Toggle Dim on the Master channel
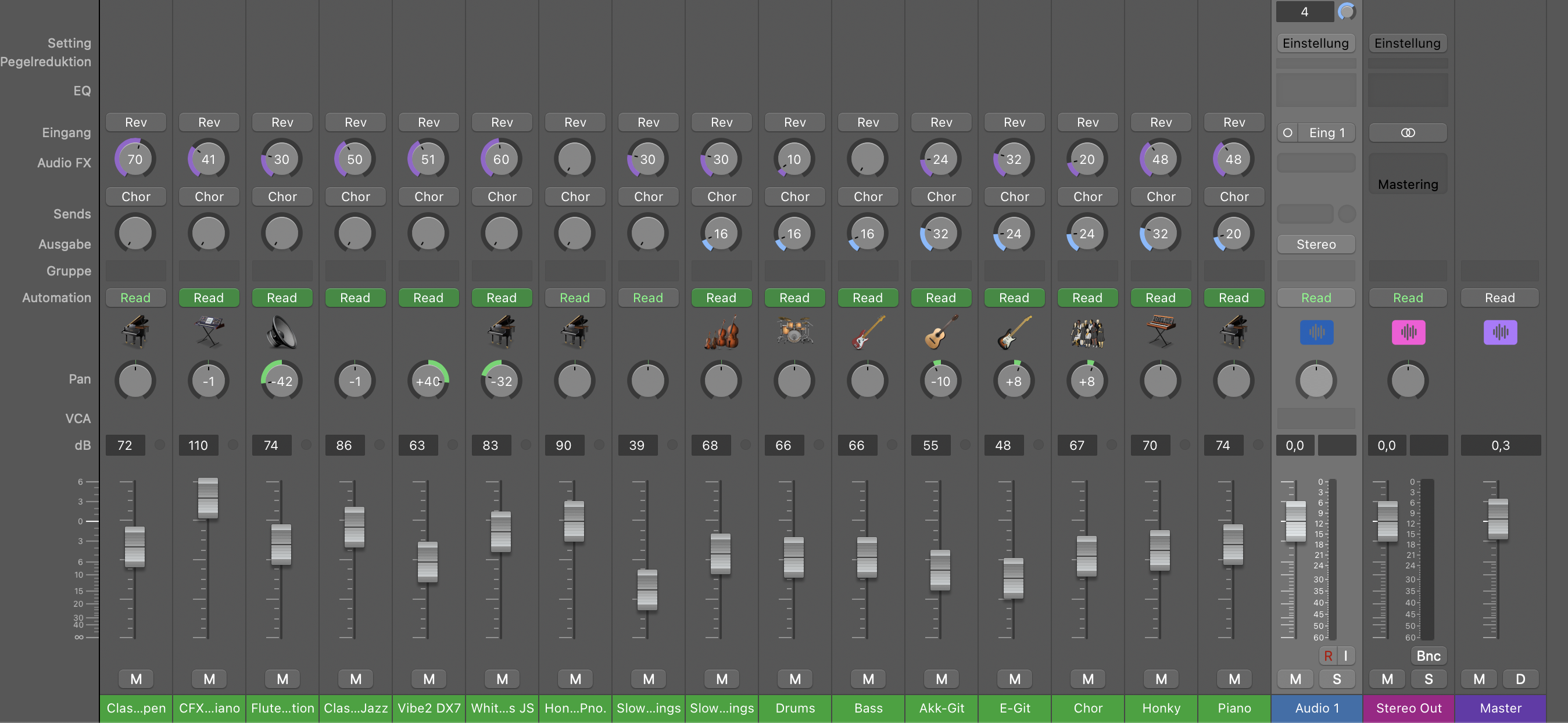 point(1520,679)
